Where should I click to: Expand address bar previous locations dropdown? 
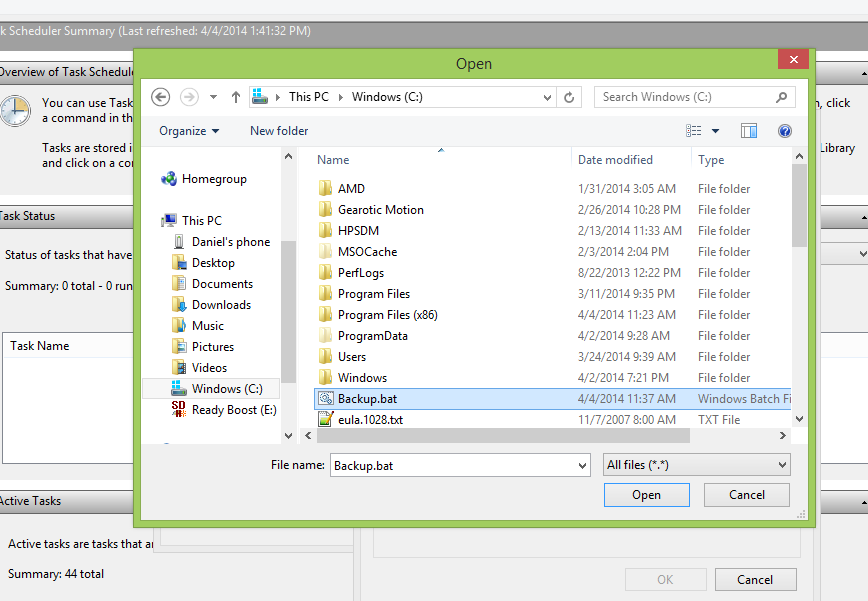[x=547, y=97]
